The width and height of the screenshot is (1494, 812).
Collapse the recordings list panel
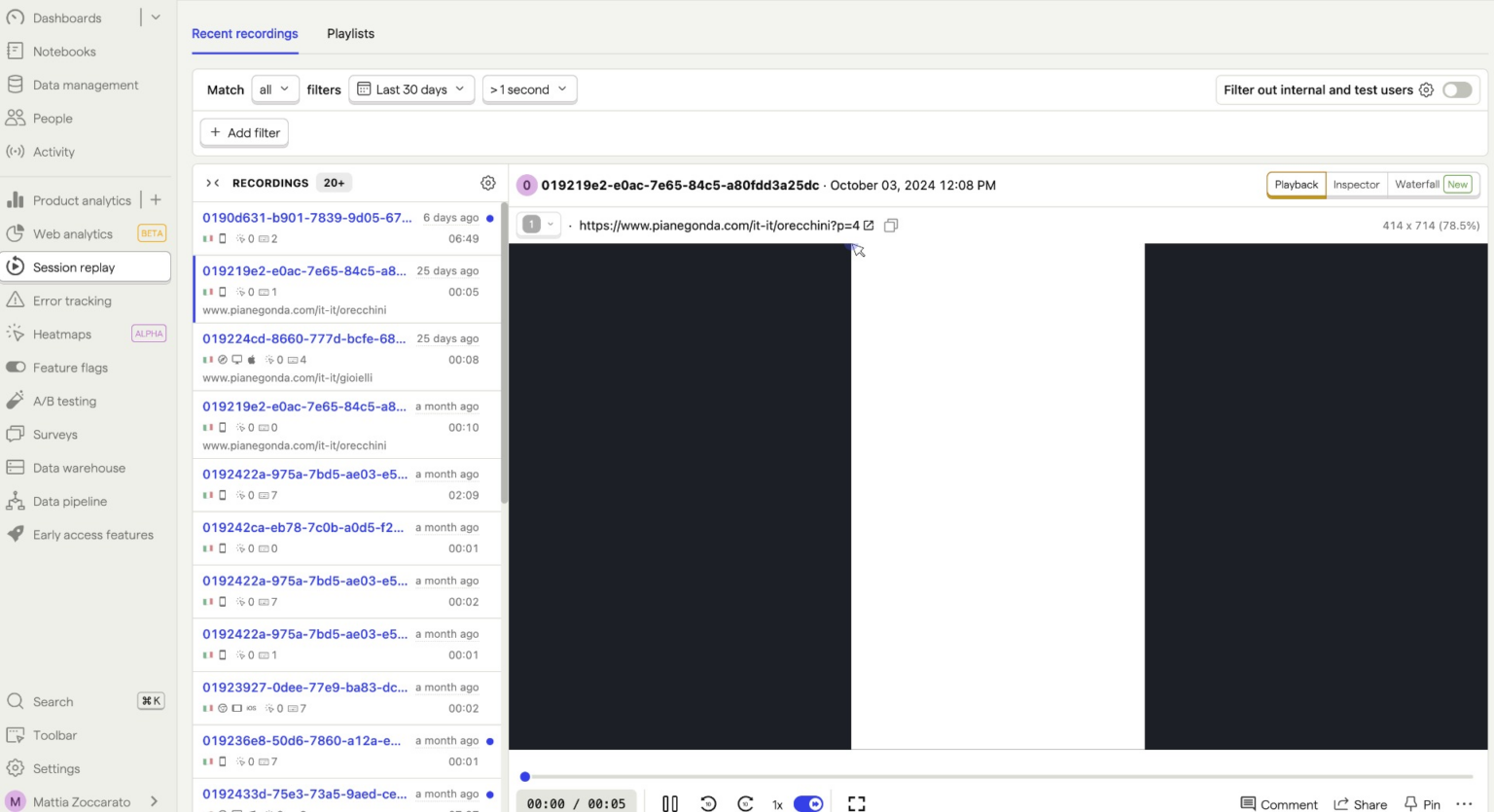coord(212,183)
